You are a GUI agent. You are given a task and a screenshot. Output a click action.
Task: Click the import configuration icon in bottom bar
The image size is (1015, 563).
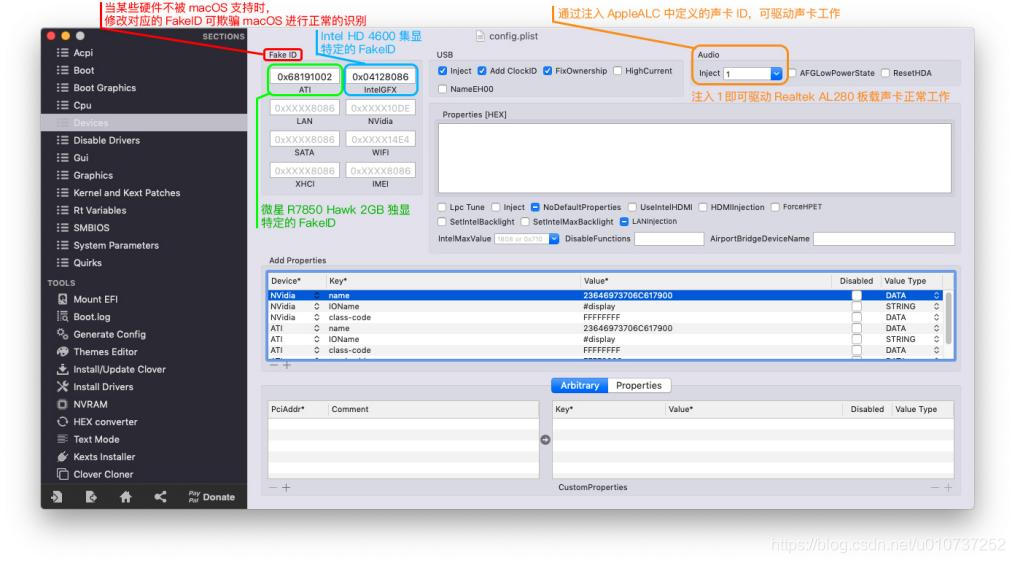(x=57, y=496)
